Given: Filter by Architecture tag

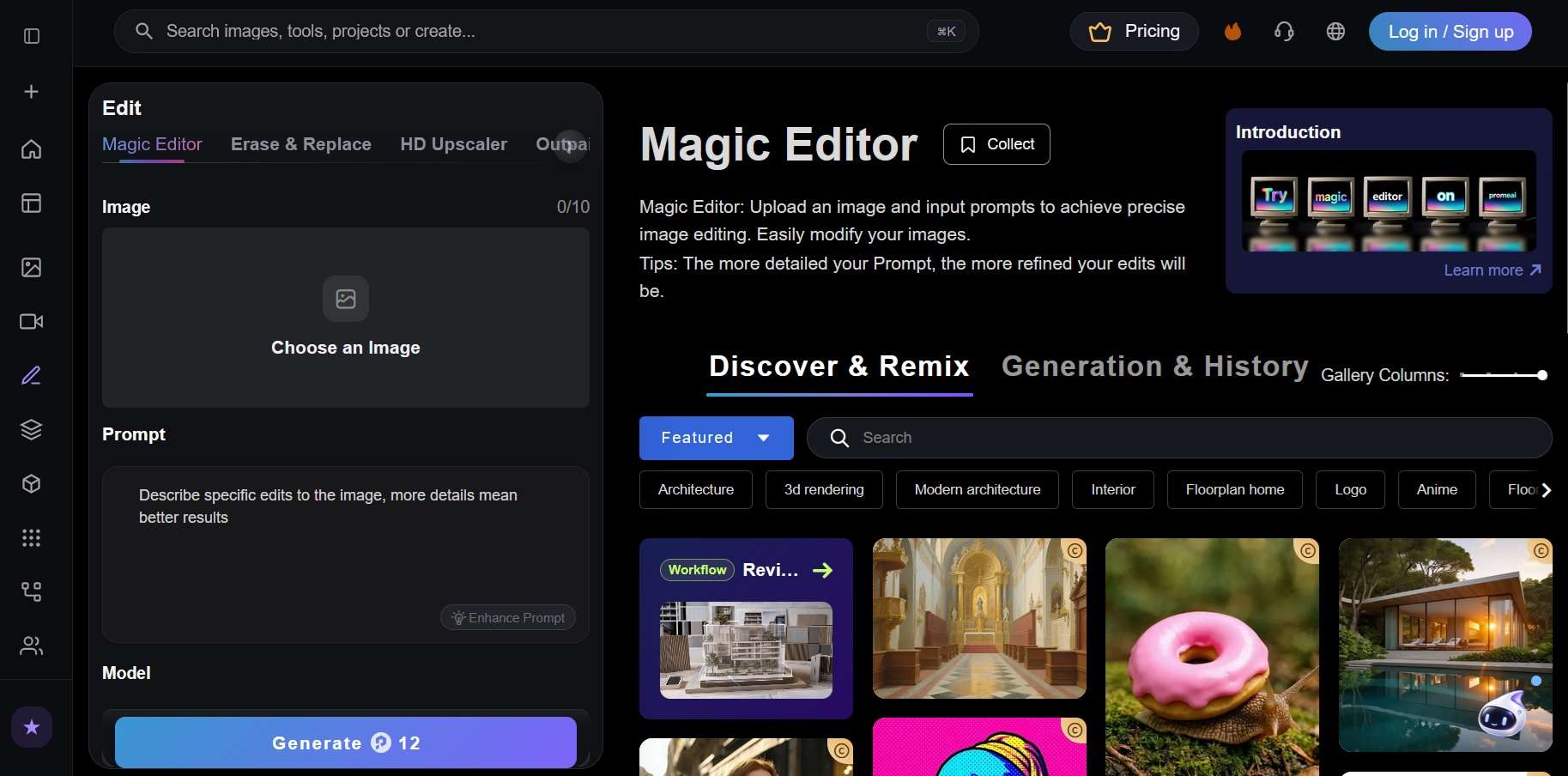Looking at the screenshot, I should coord(696,490).
